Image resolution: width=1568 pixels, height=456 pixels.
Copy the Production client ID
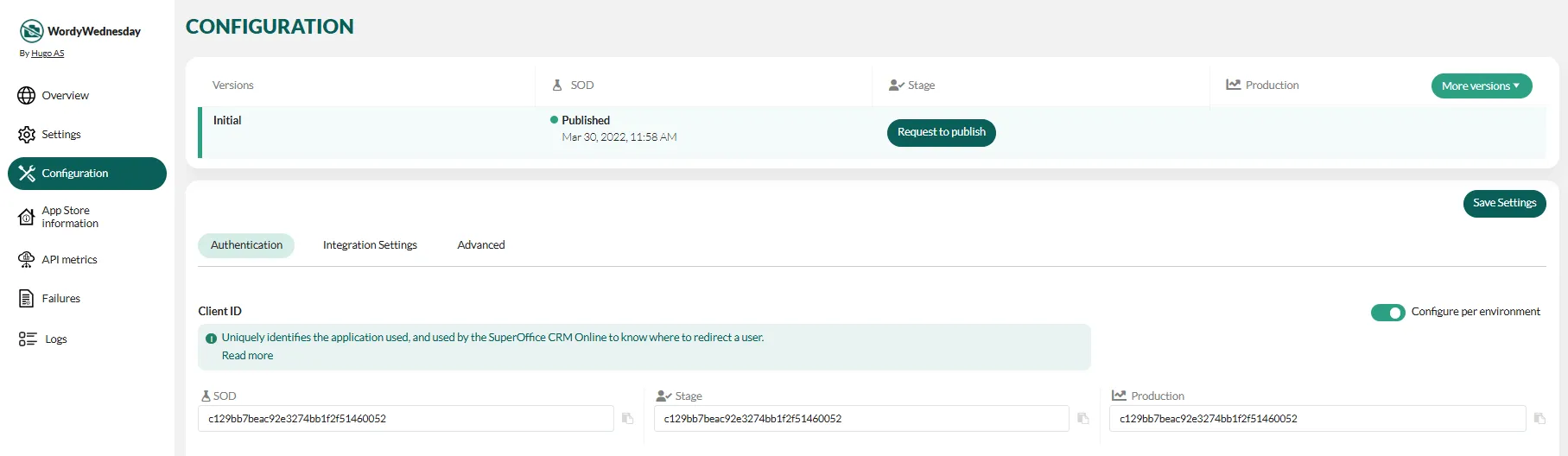coord(1539,419)
